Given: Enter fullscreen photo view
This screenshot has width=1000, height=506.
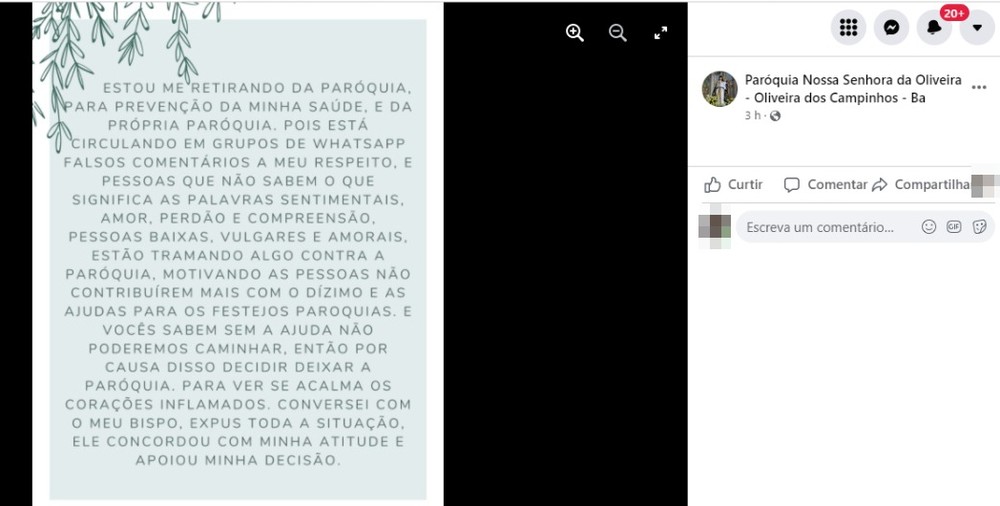Looking at the screenshot, I should click(661, 33).
